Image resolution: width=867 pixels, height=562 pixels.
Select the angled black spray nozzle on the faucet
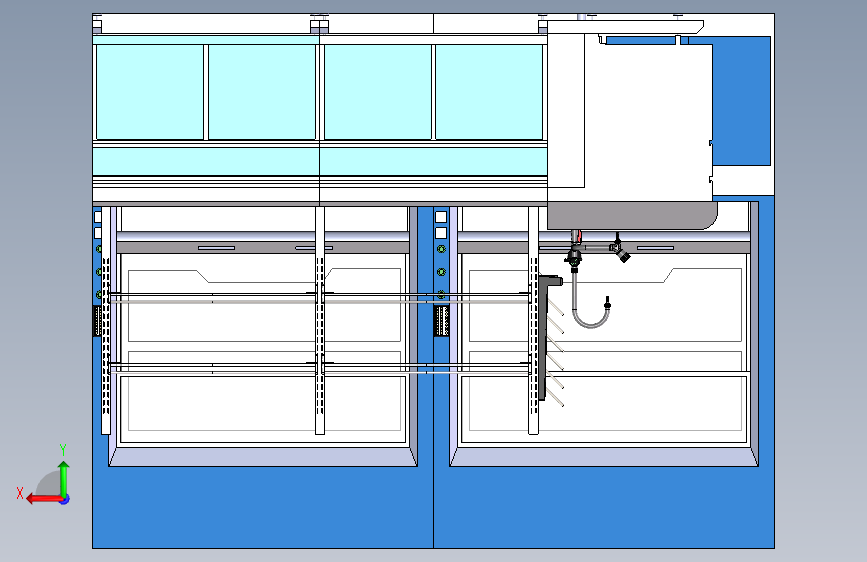(623, 255)
